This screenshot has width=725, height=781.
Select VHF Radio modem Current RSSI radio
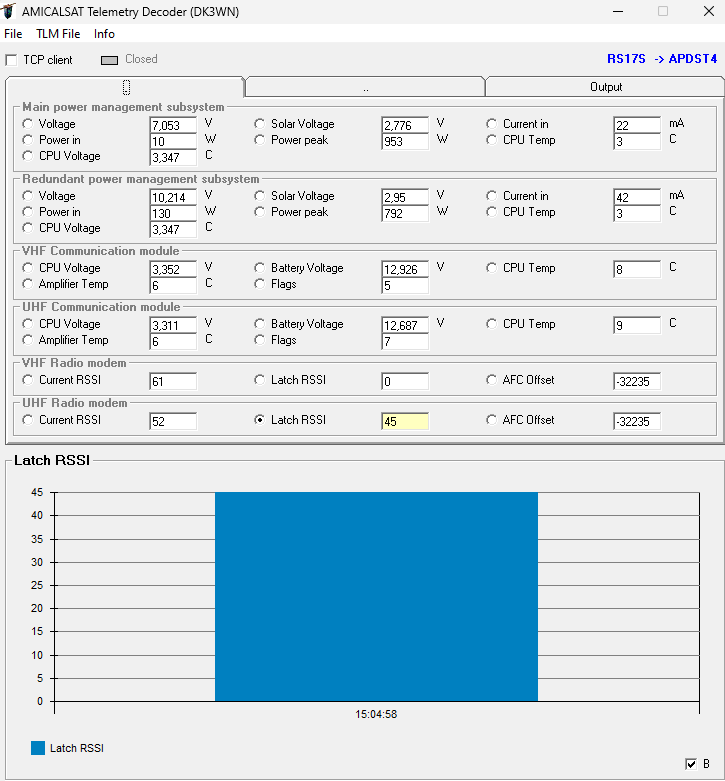(x=27, y=380)
